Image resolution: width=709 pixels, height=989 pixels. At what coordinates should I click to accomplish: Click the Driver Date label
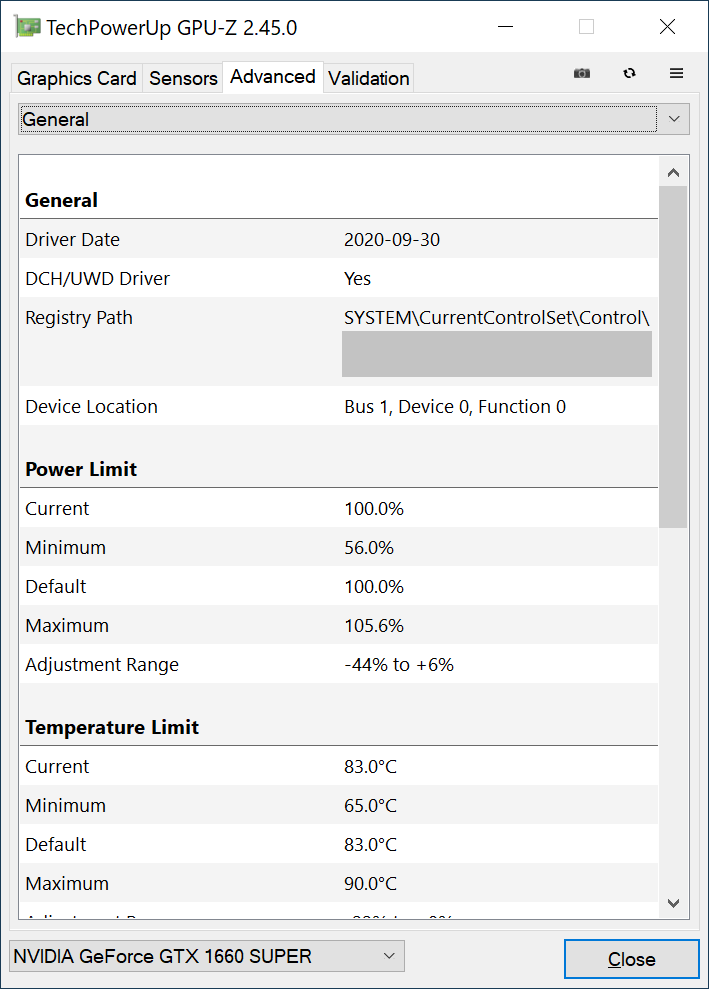[73, 240]
